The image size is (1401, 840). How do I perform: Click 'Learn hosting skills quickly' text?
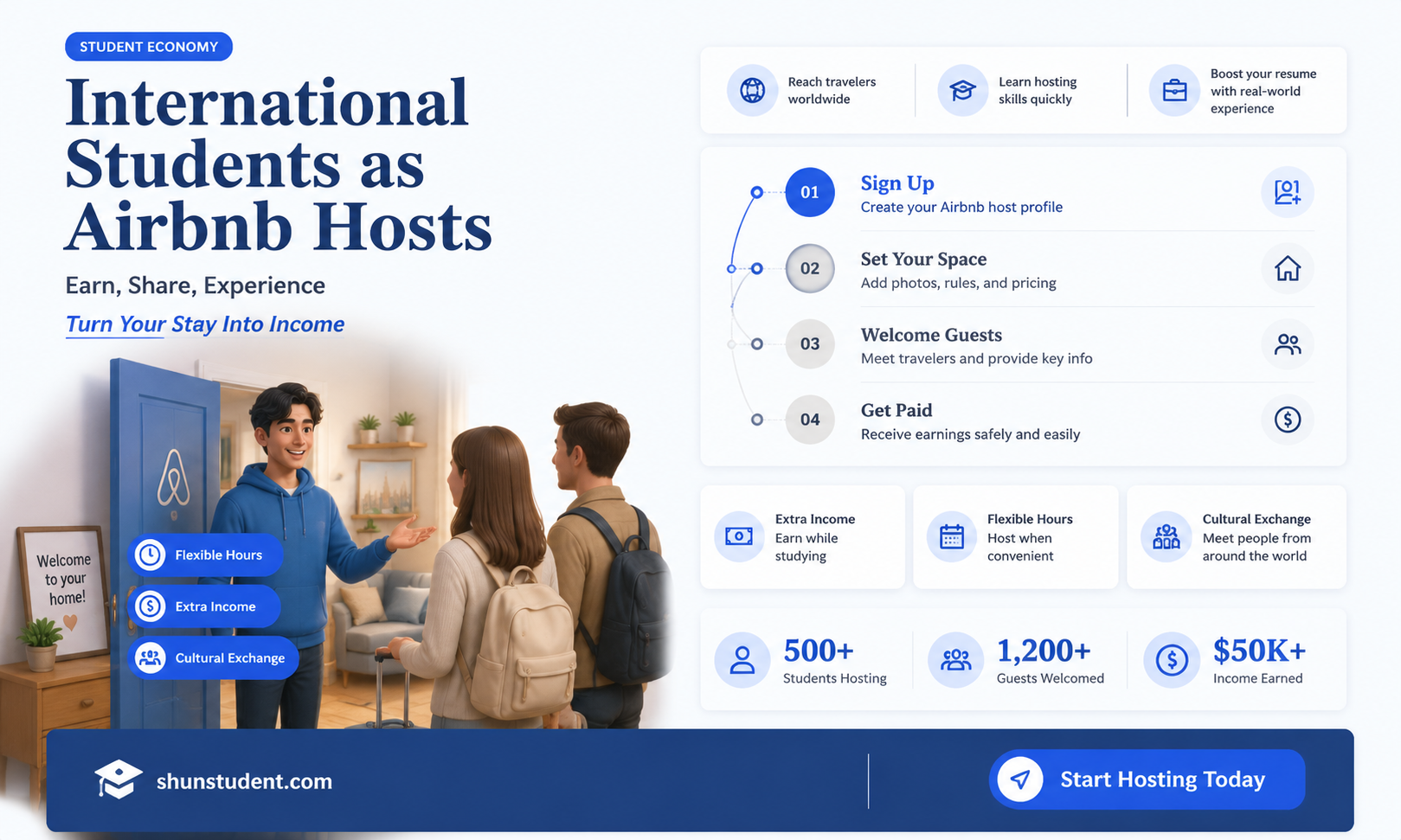[x=1038, y=90]
